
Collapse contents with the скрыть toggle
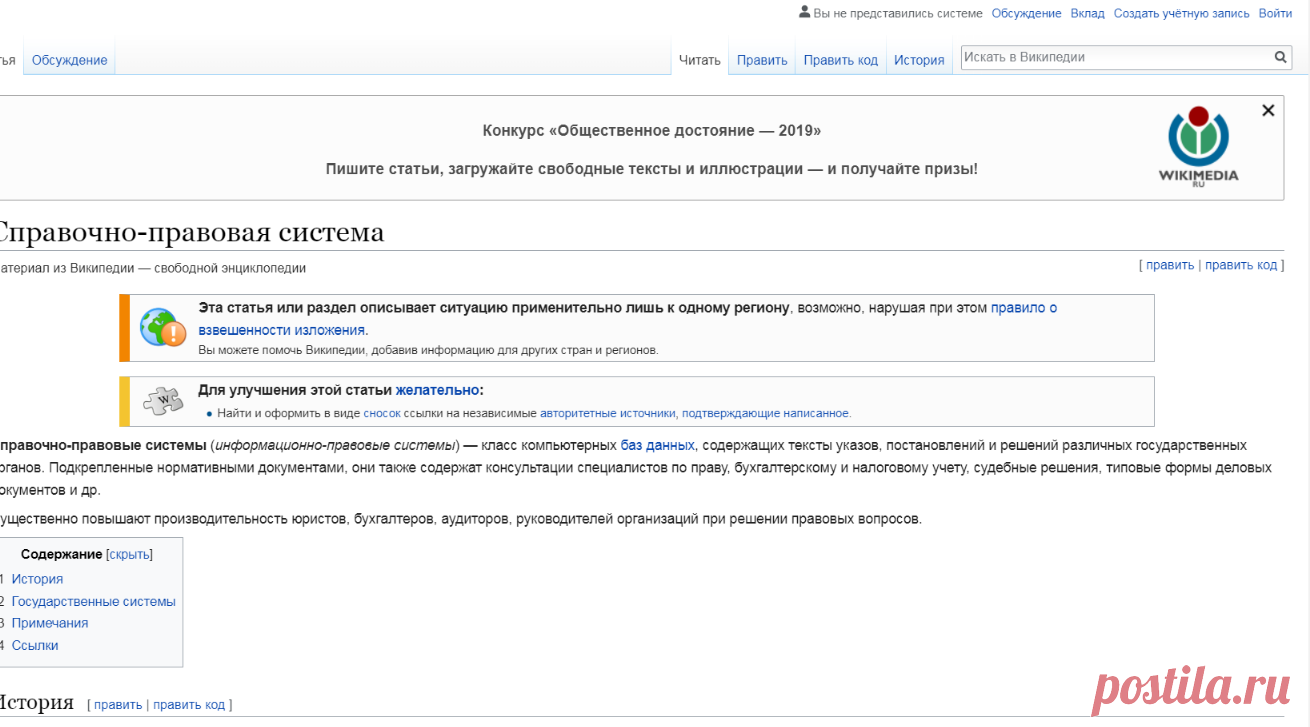tap(129, 554)
